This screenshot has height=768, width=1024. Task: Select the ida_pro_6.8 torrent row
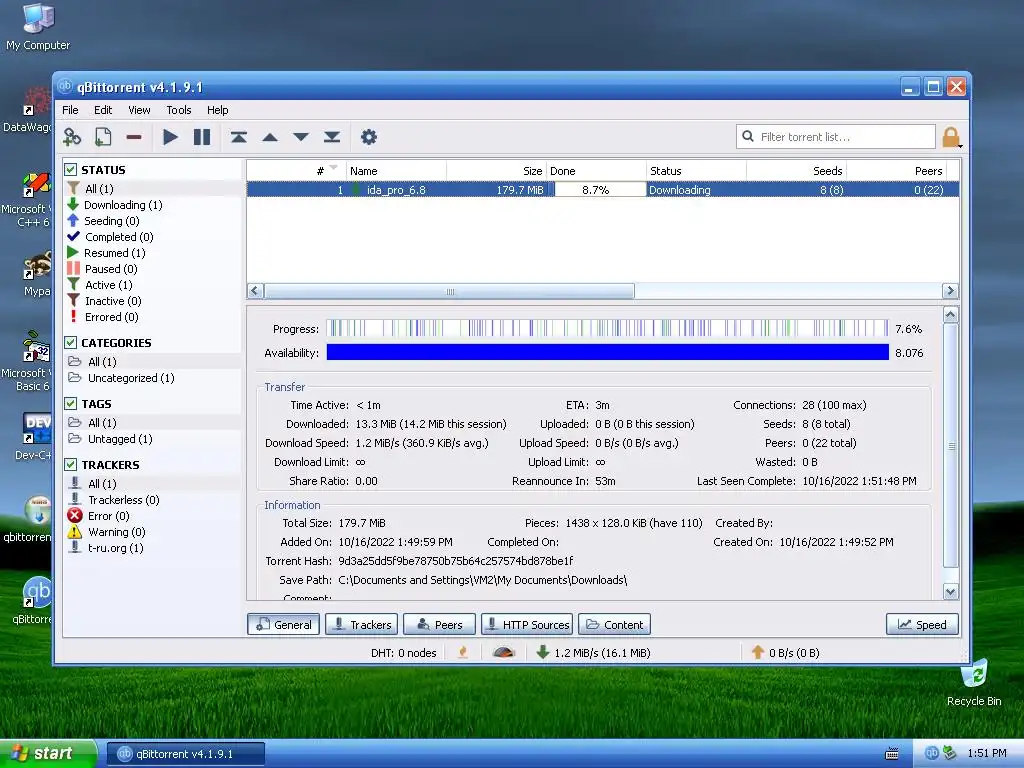click(x=603, y=190)
